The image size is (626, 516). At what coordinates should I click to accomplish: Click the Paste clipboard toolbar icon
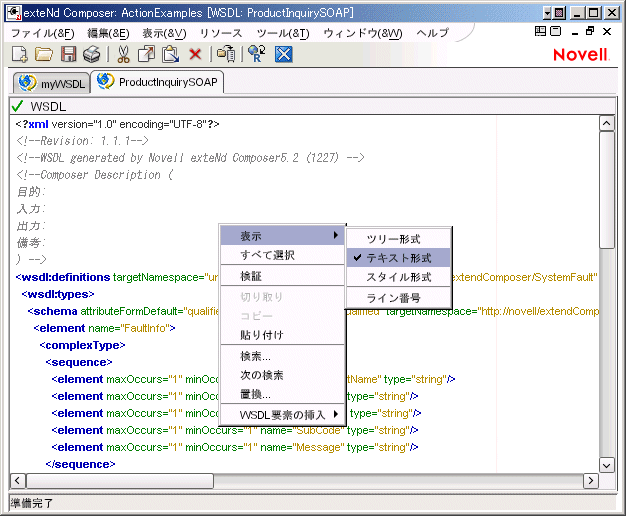pyautogui.click(x=170, y=54)
